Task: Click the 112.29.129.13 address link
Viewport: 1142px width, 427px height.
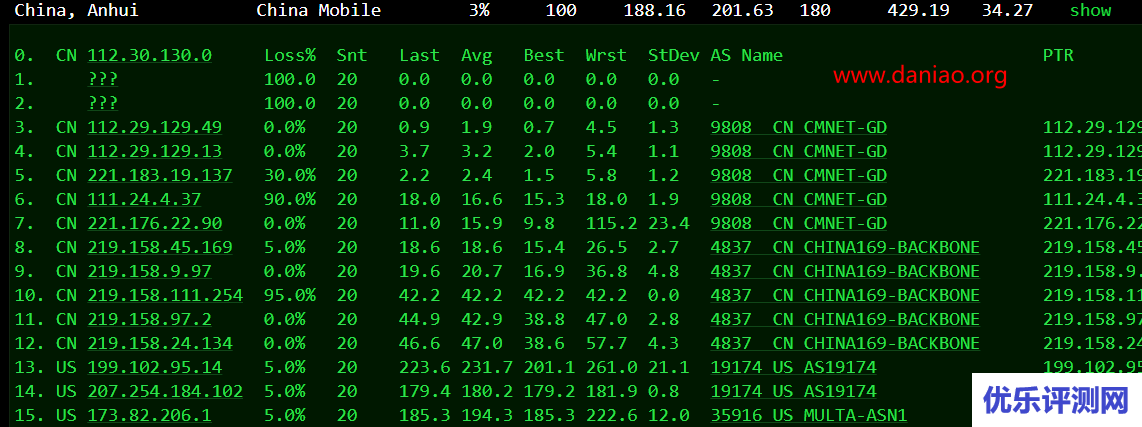Action: 155,151
